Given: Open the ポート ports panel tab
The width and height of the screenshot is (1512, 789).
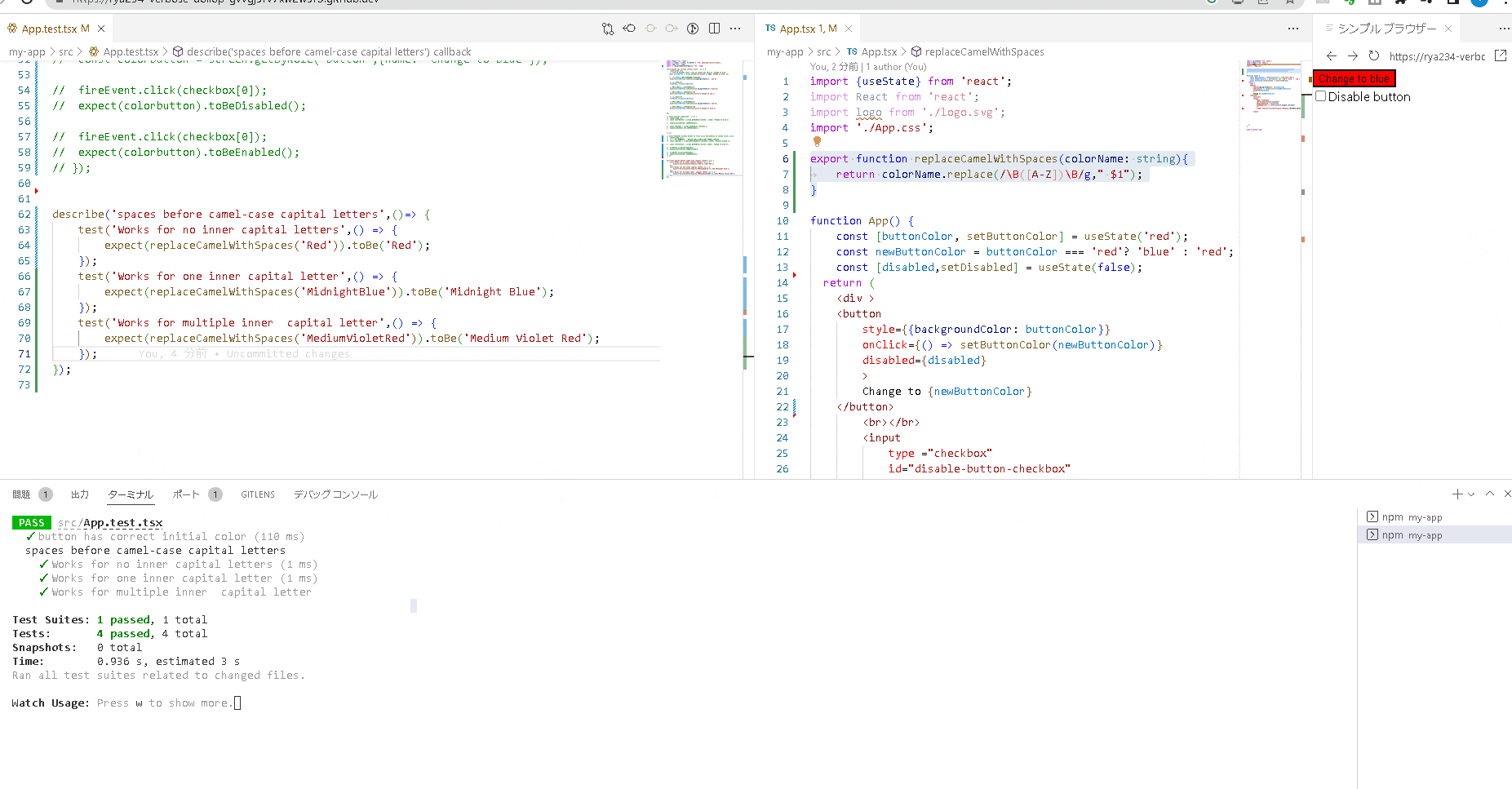Looking at the screenshot, I should (x=186, y=494).
